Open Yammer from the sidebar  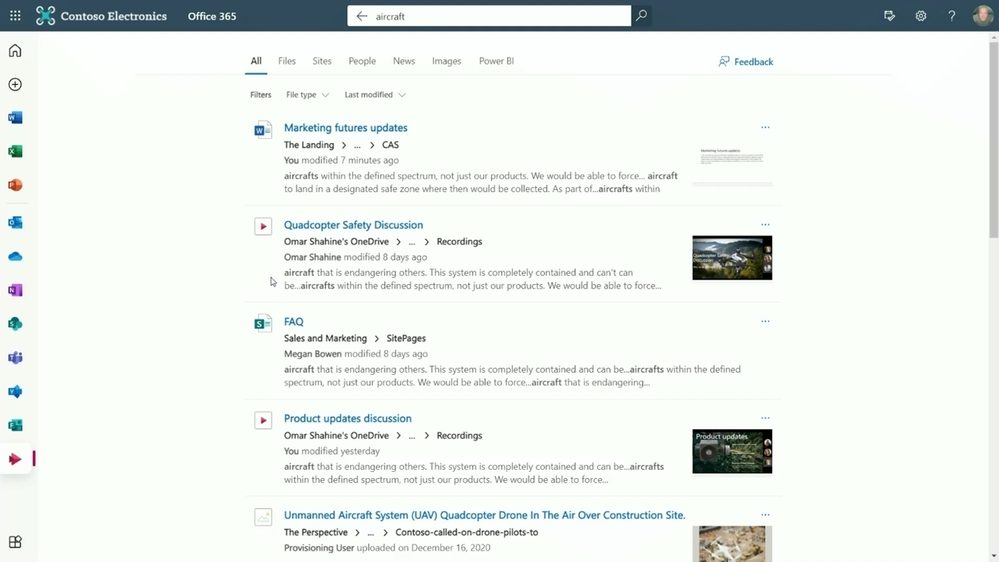tap(15, 392)
